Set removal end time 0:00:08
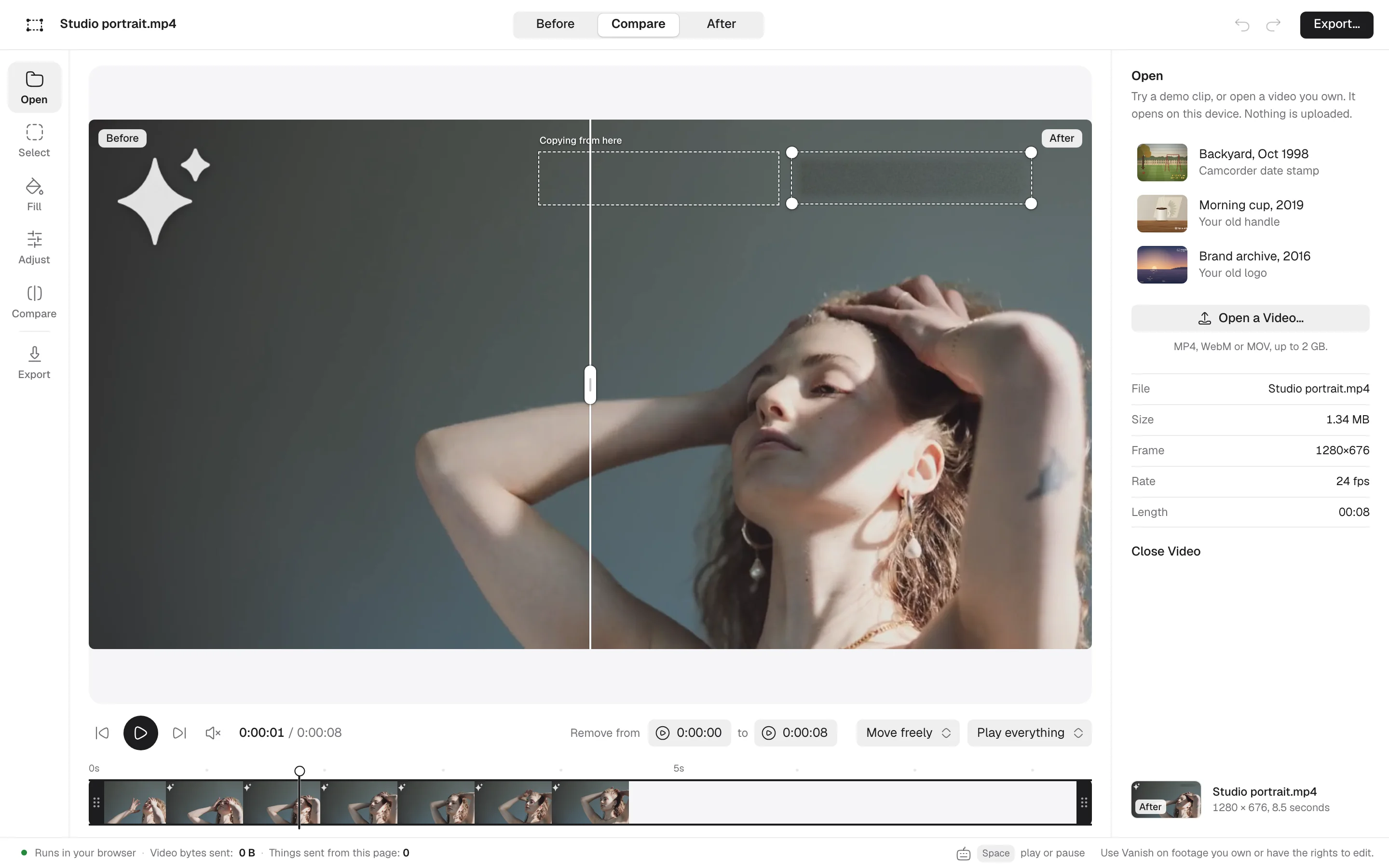 click(795, 732)
